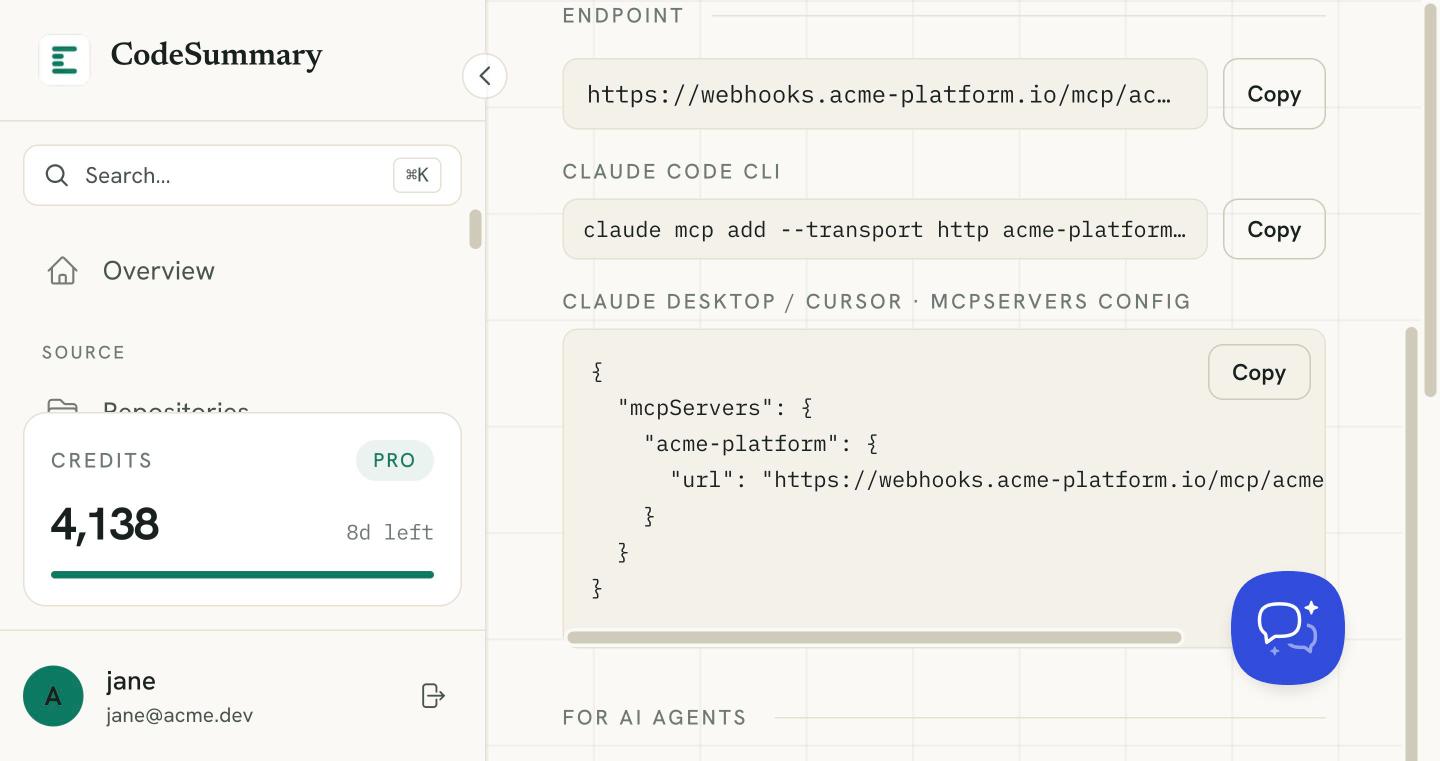Image resolution: width=1440 pixels, height=761 pixels.
Task: Click the "acme-platform" key in JSON
Action: pos(741,444)
